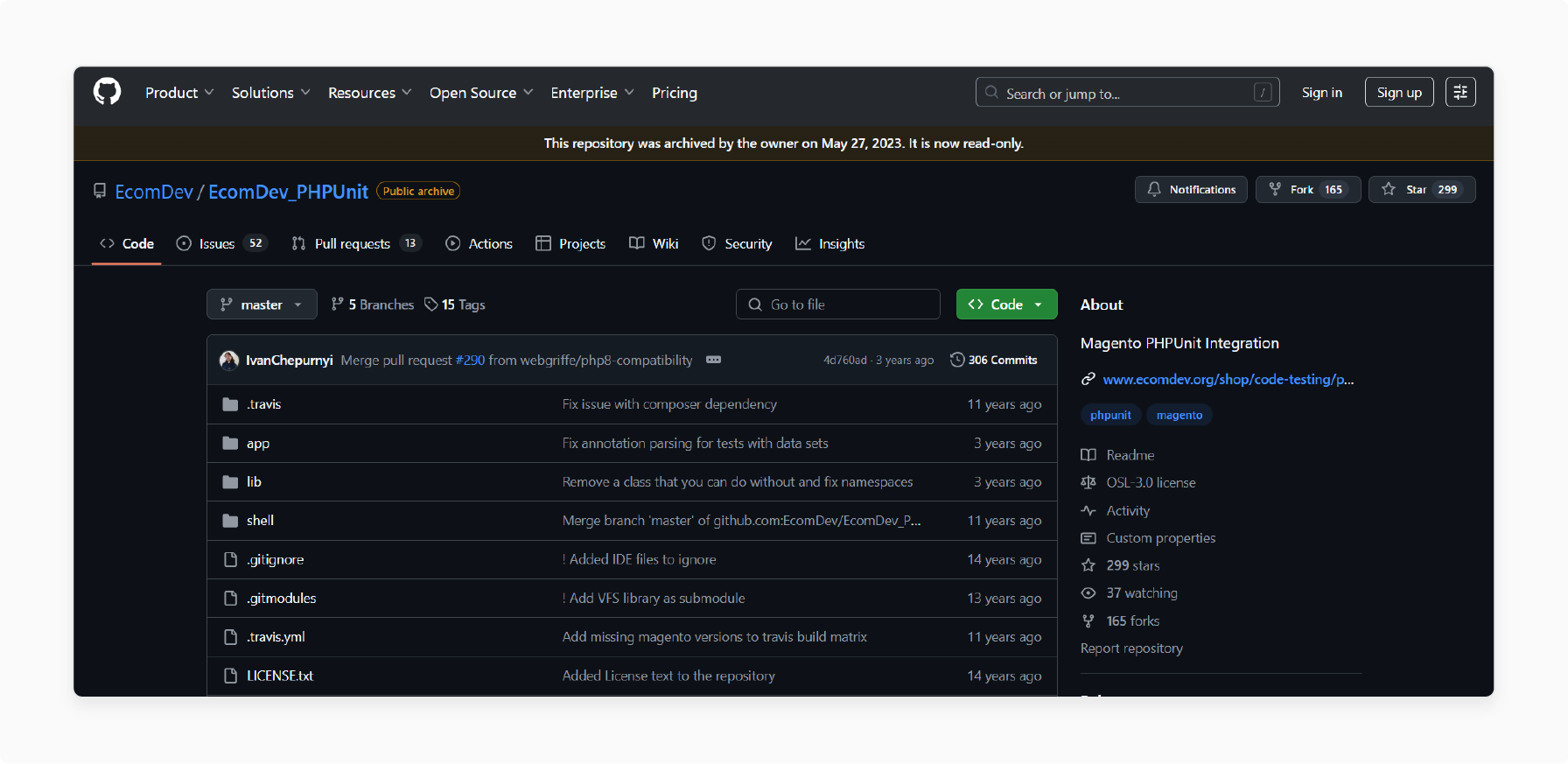Open the phpunit topic tag
The image size is (1568, 764).
[x=1110, y=415]
